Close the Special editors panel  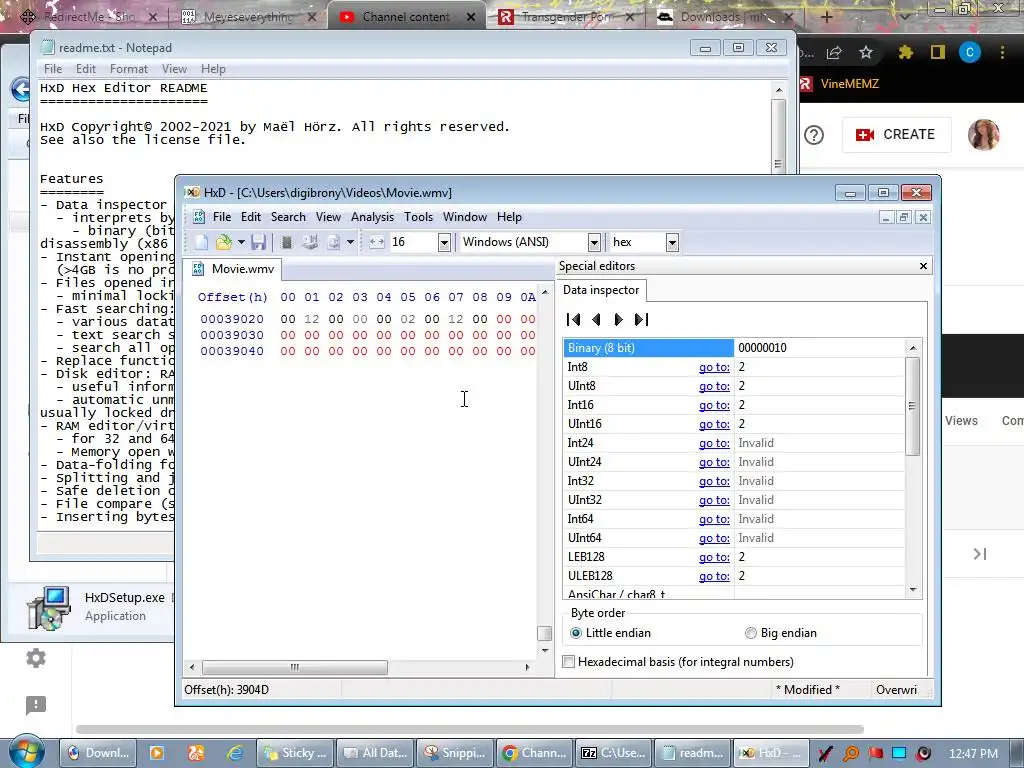coord(923,266)
